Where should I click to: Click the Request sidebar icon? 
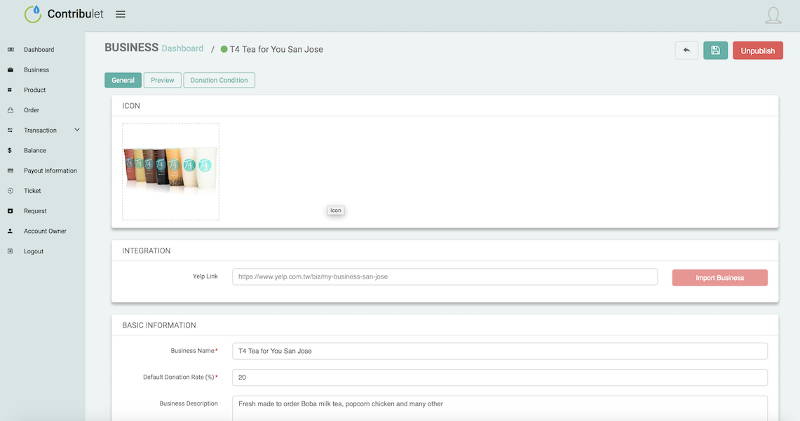(10, 211)
